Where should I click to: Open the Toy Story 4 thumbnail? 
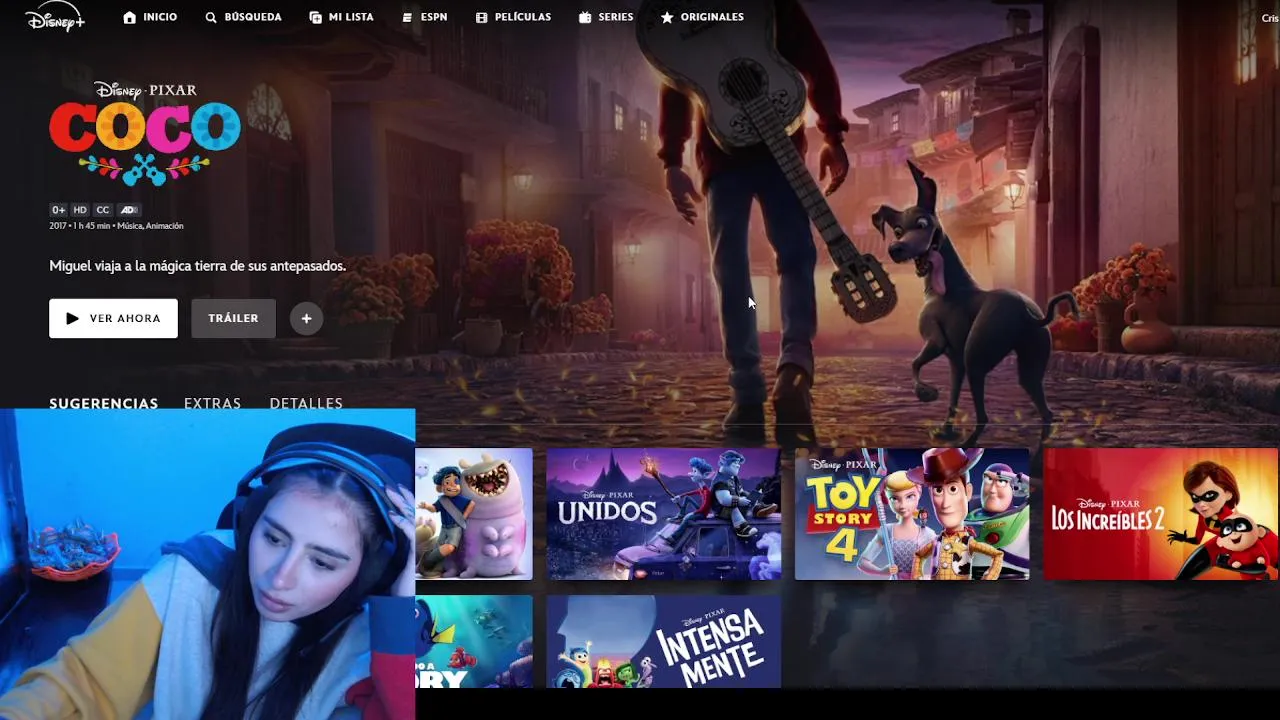coord(912,514)
